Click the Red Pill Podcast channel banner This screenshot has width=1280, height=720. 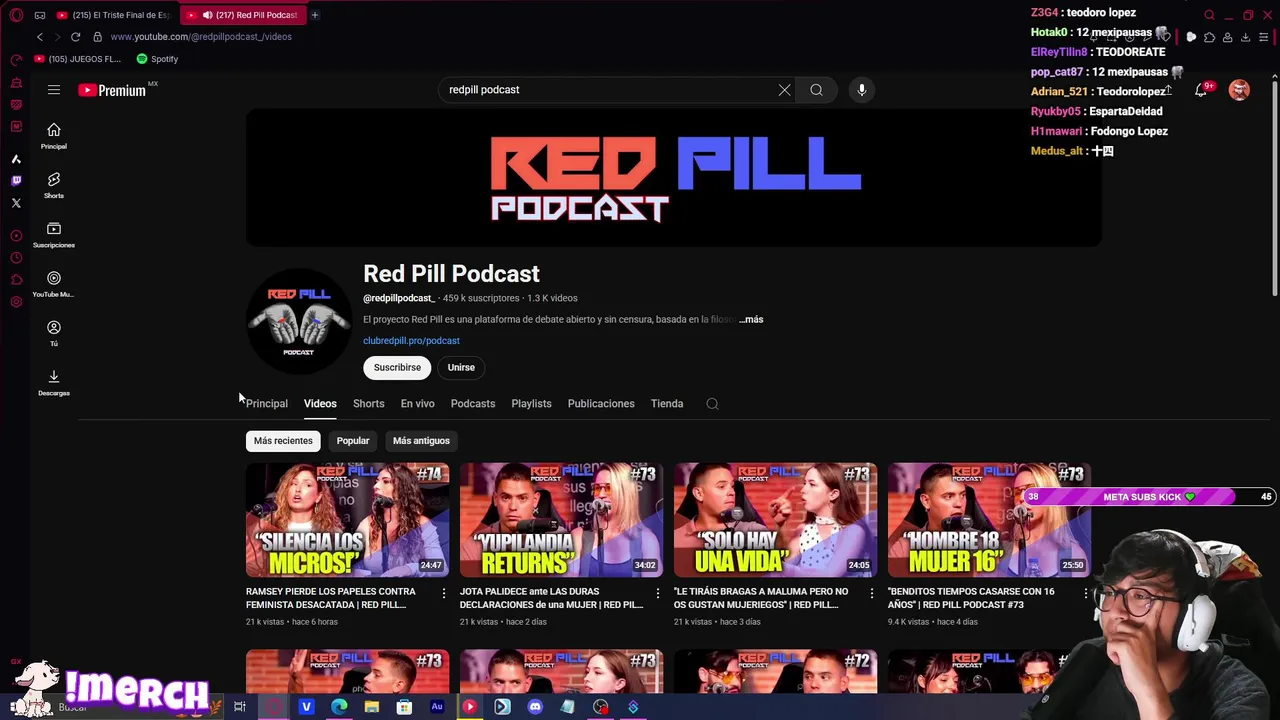click(x=673, y=178)
